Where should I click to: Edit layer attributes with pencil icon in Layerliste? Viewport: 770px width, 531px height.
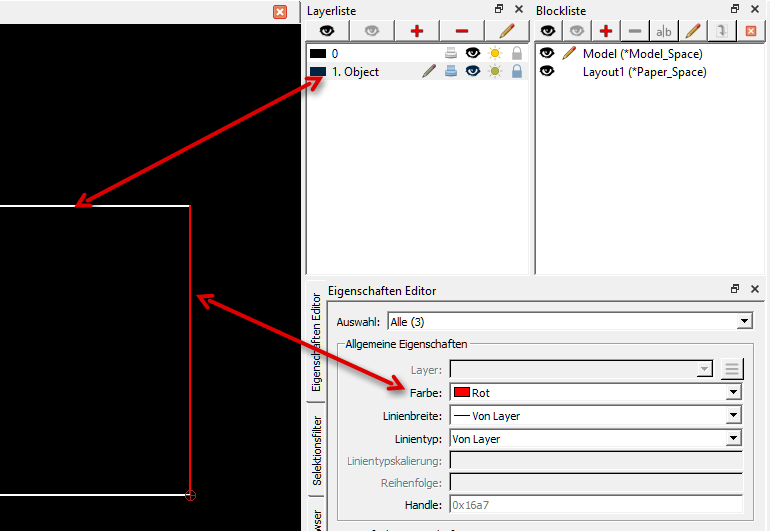pyautogui.click(x=506, y=31)
